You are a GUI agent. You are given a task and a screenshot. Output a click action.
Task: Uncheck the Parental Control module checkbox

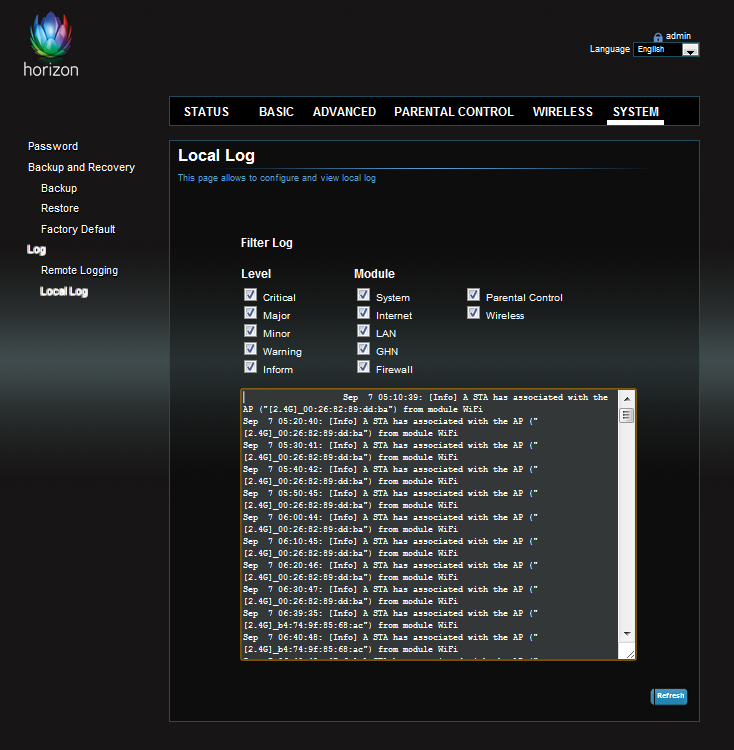[473, 295]
